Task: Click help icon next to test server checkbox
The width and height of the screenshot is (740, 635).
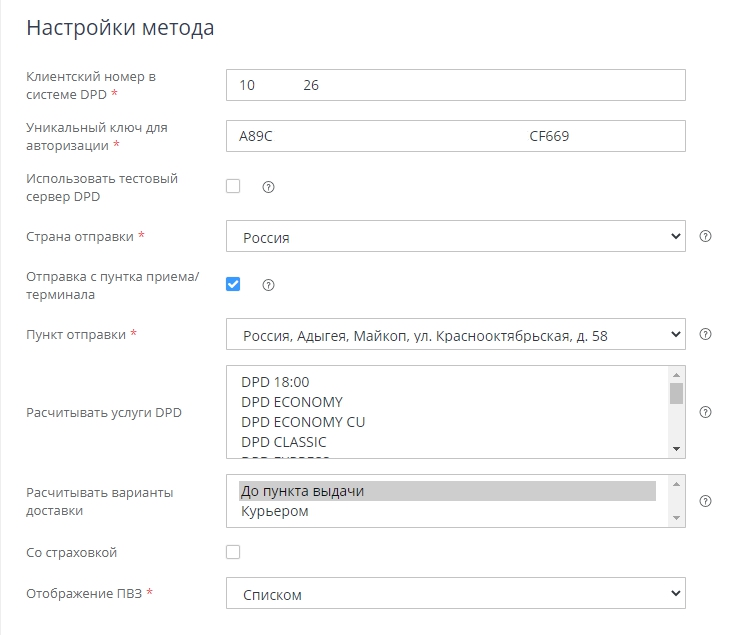Action: point(268,187)
